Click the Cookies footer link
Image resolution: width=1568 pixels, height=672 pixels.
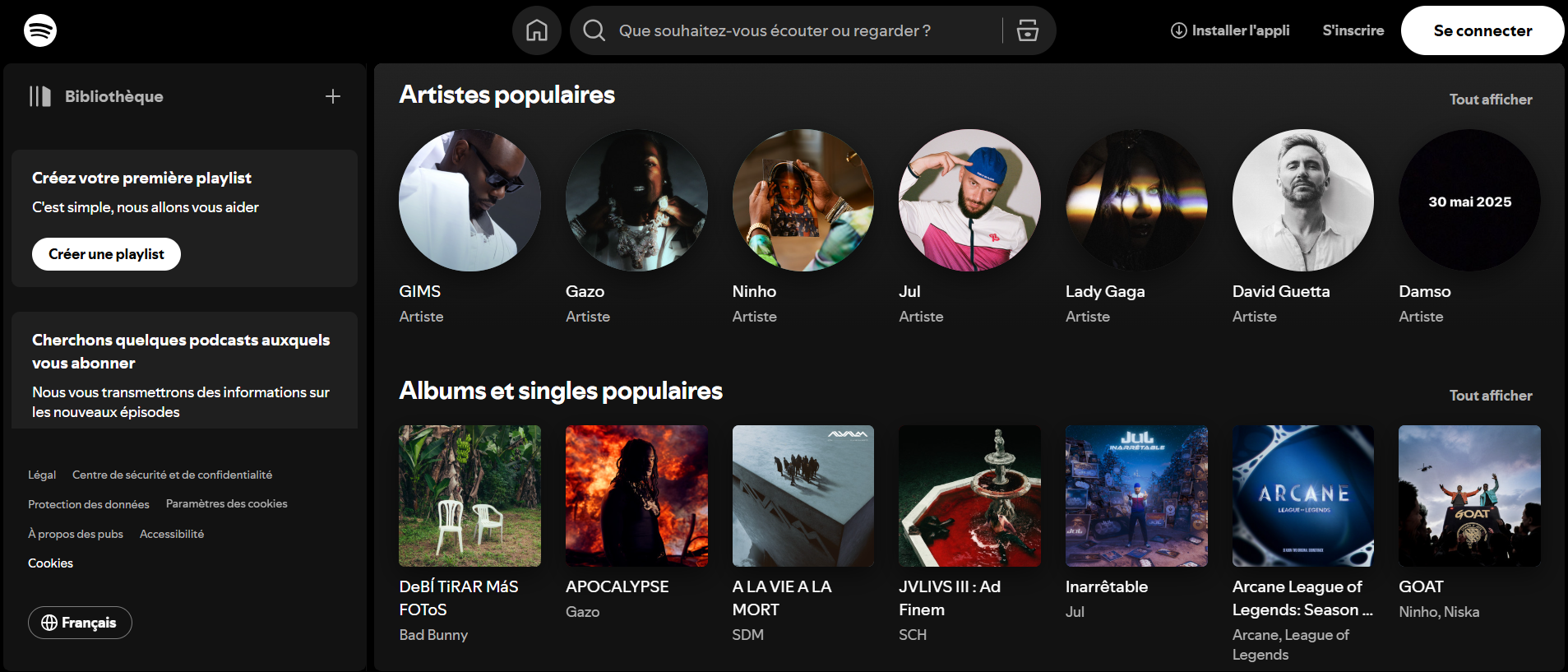(x=50, y=563)
